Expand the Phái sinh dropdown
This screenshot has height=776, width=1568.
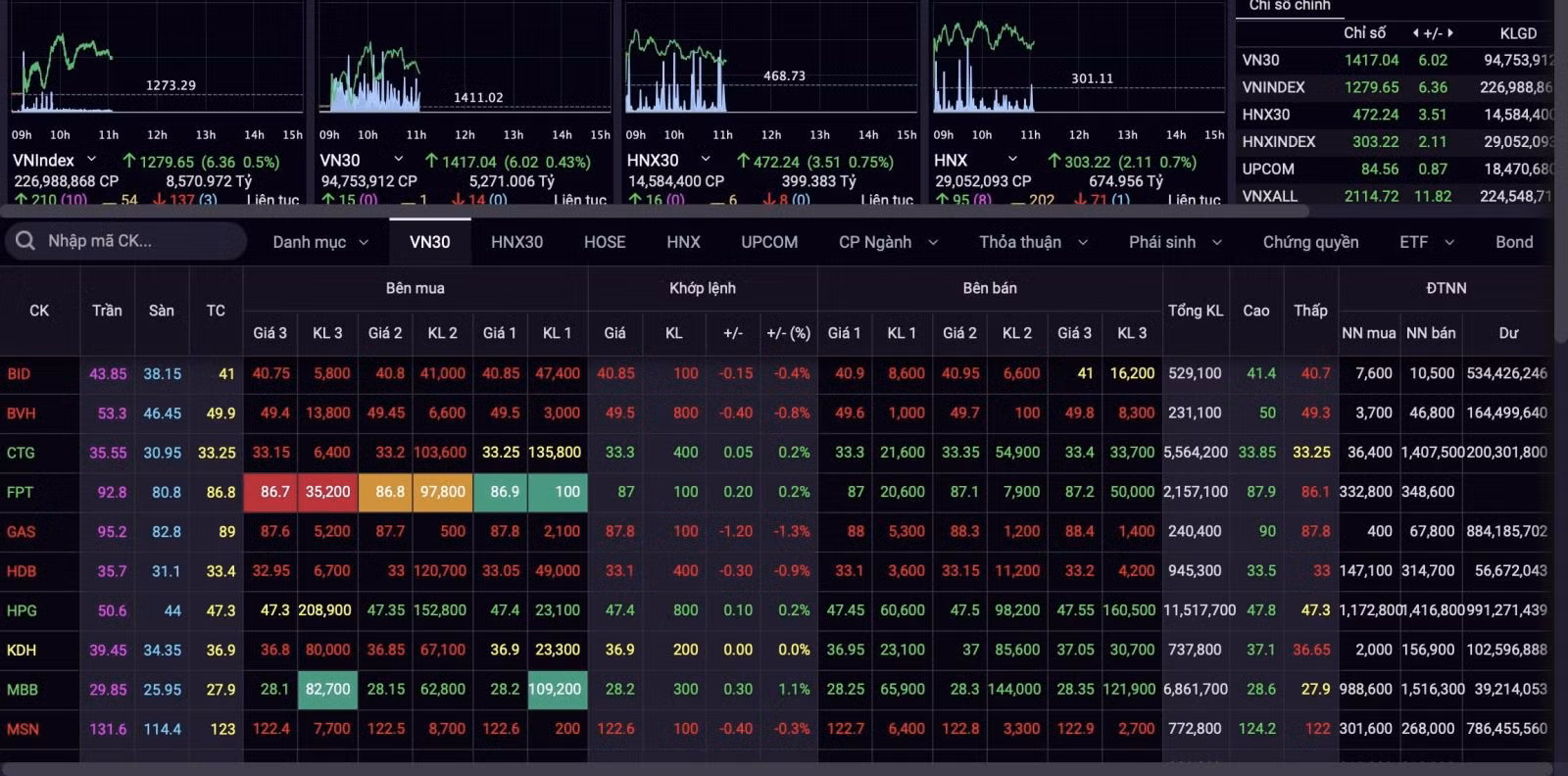click(1175, 242)
